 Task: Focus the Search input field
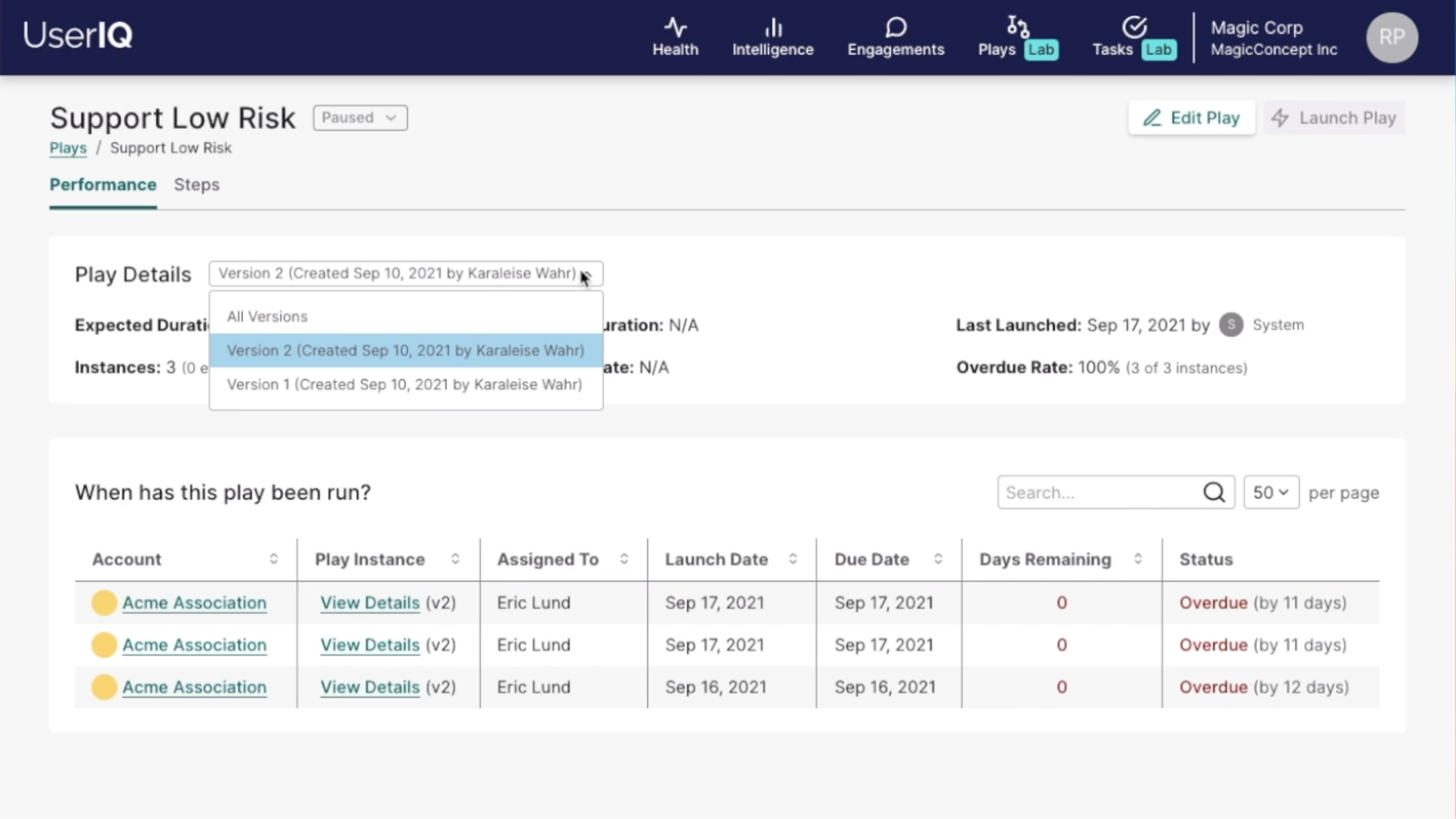point(1100,492)
